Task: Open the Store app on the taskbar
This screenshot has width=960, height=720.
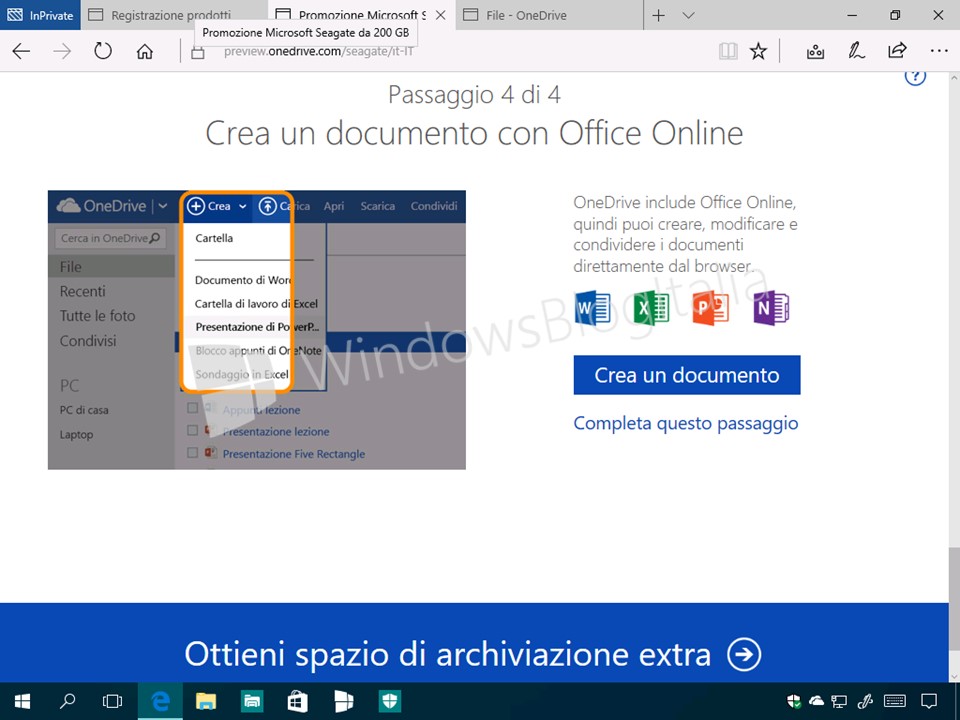Action: pyautogui.click(x=298, y=701)
